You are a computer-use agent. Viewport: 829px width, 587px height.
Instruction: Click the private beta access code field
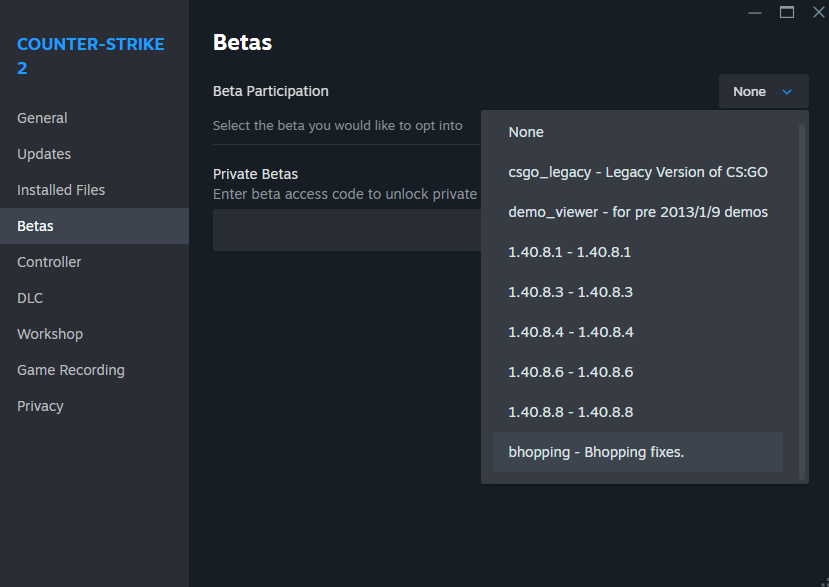[x=347, y=230]
